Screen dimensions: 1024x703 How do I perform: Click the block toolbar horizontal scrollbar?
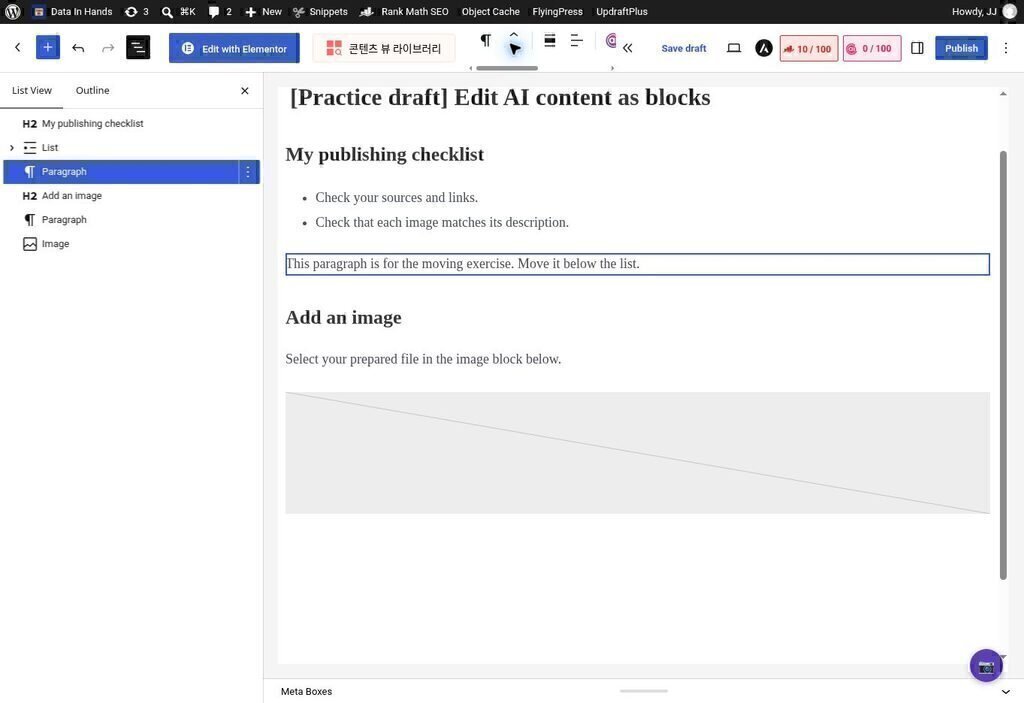click(x=507, y=68)
